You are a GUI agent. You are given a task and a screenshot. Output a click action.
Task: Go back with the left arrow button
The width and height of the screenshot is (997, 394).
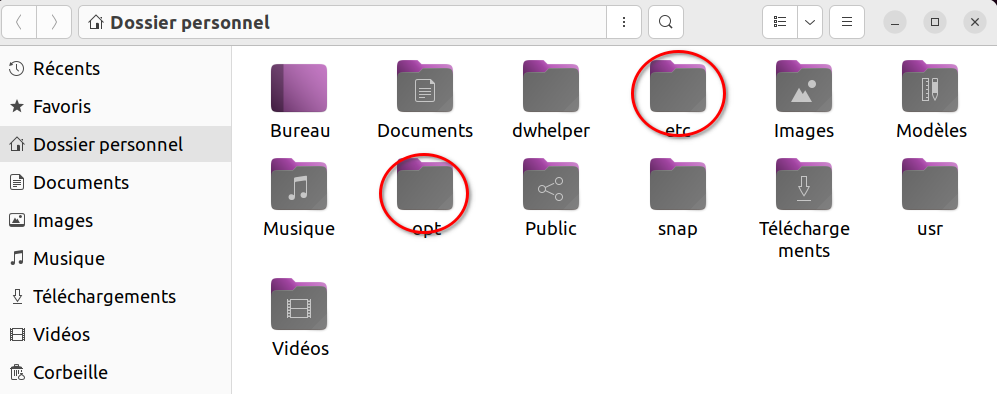click(x=19, y=22)
